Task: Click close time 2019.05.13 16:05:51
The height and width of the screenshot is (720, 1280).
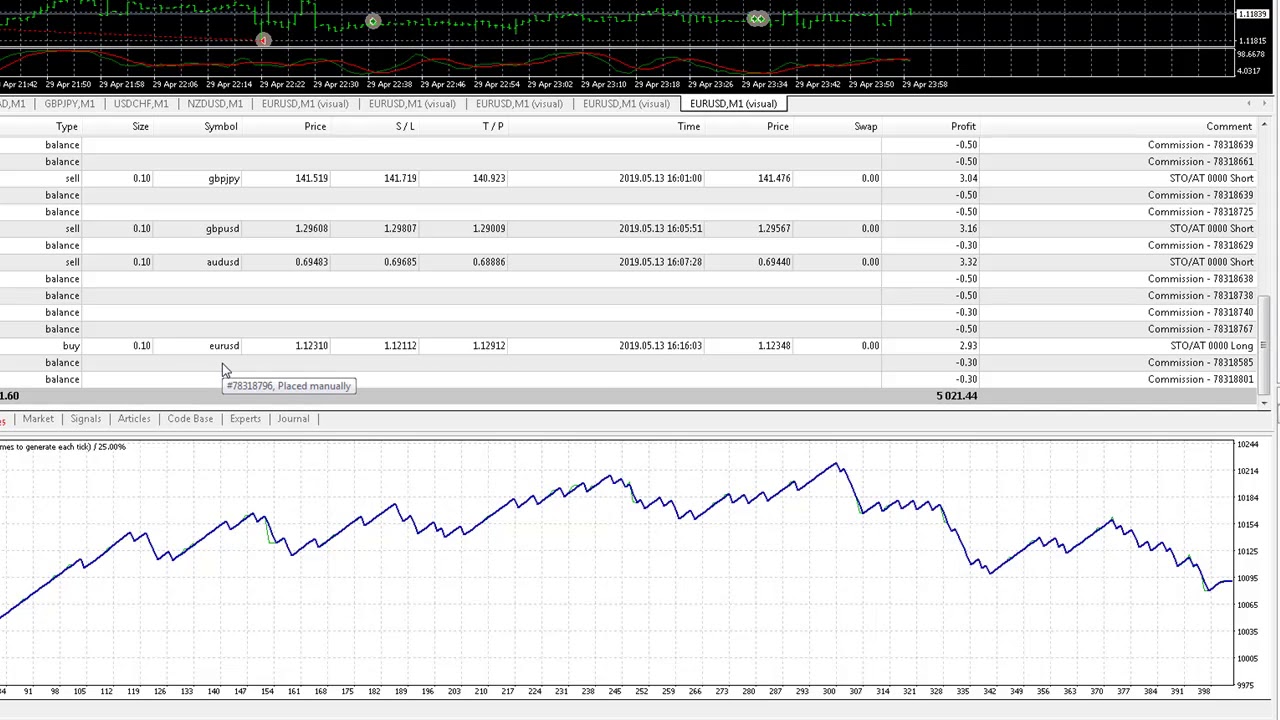Action: 660,229
